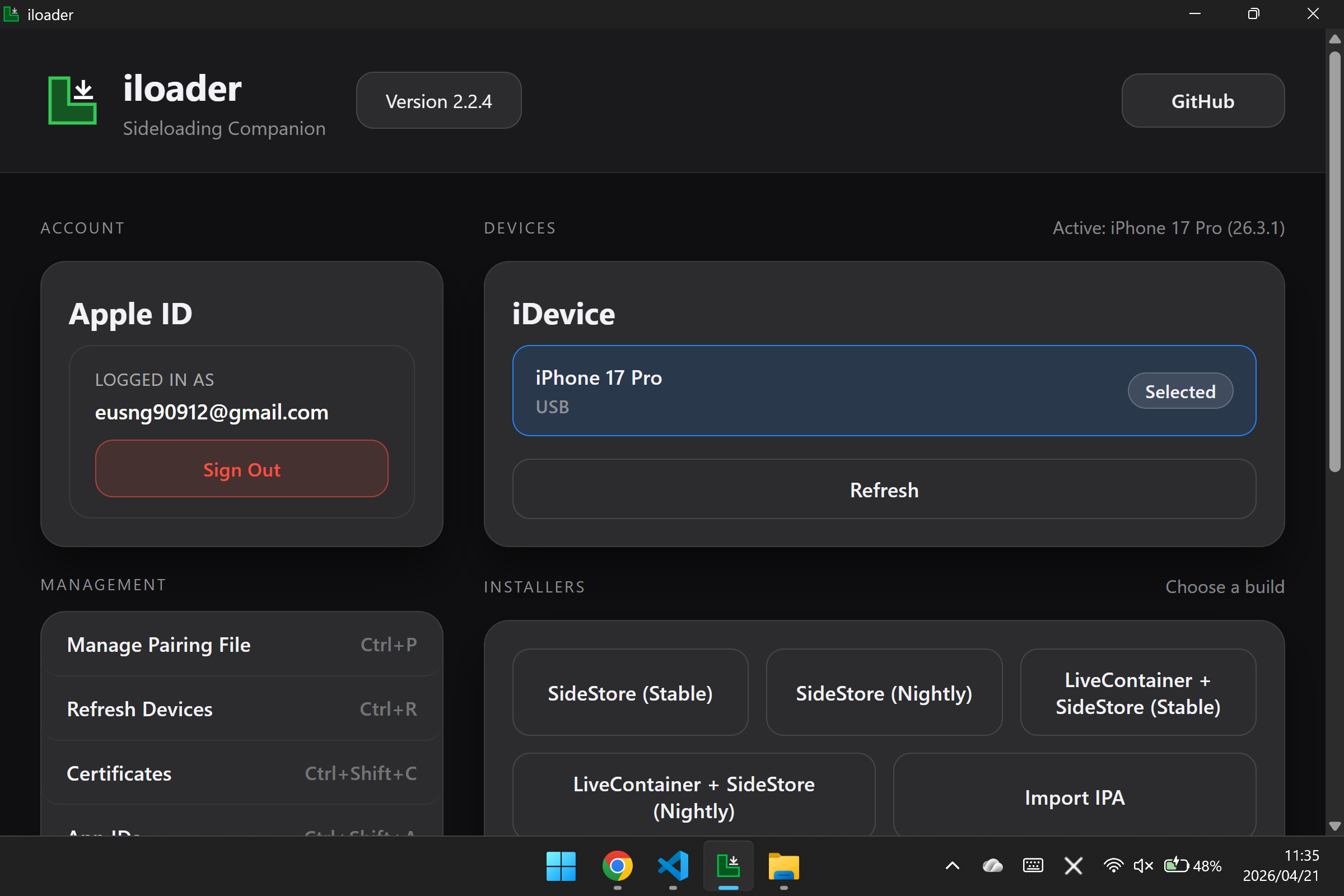Click the iloader green logo icon
The width and height of the screenshot is (1344, 896).
(x=73, y=100)
